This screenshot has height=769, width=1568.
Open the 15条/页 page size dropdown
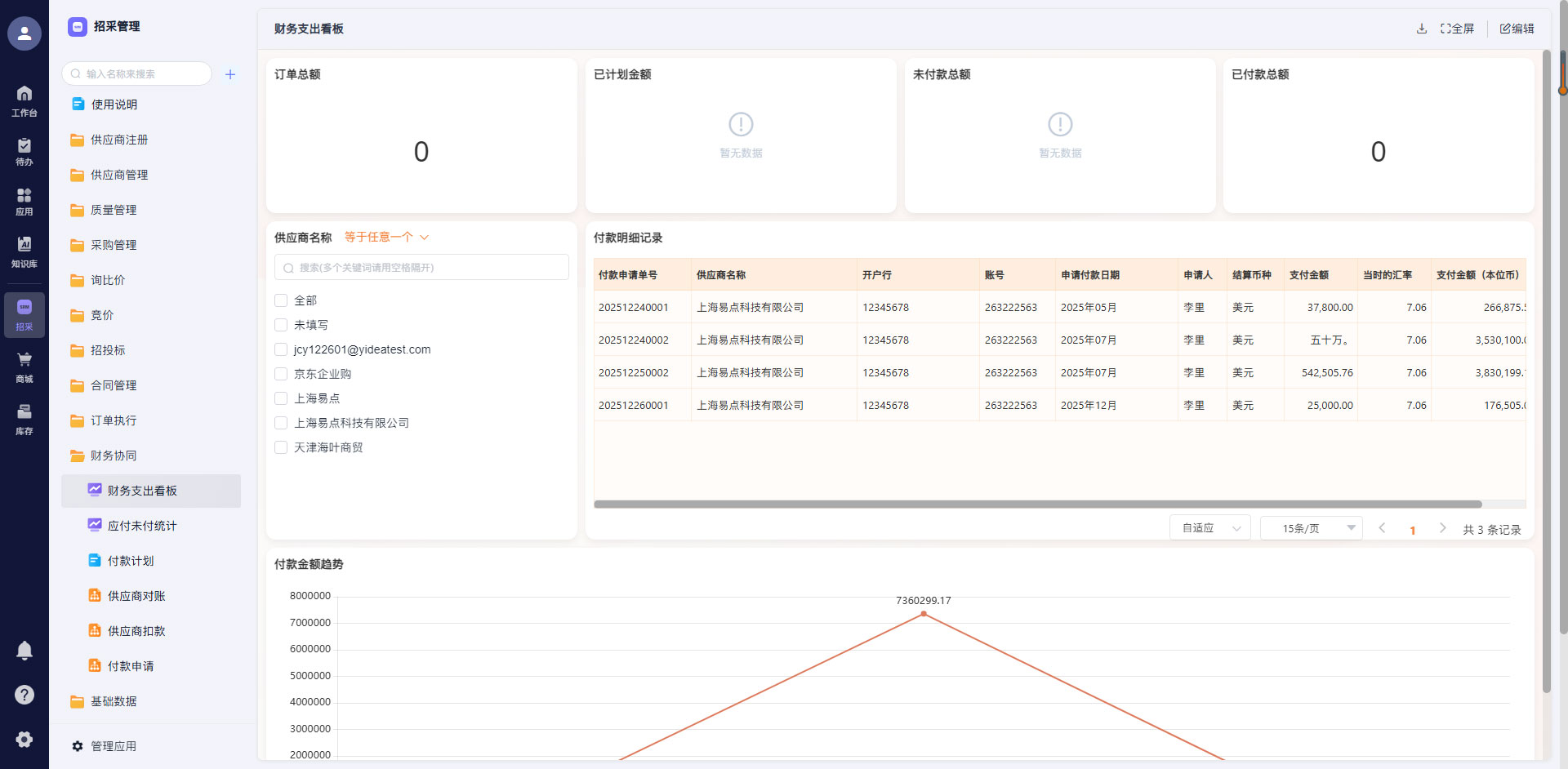pyautogui.click(x=1310, y=528)
